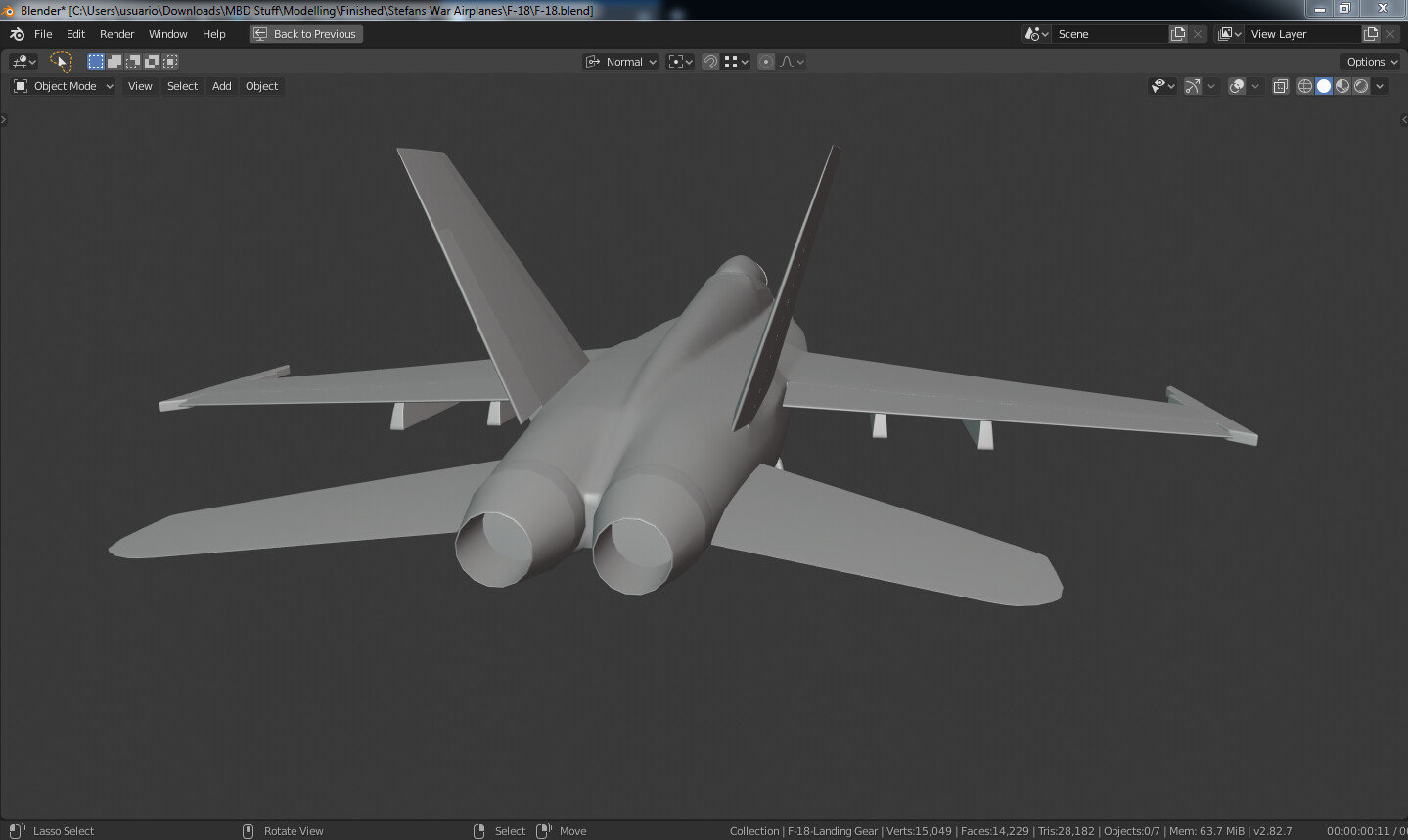Open the viewport Select menu
1408x840 pixels.
182,86
